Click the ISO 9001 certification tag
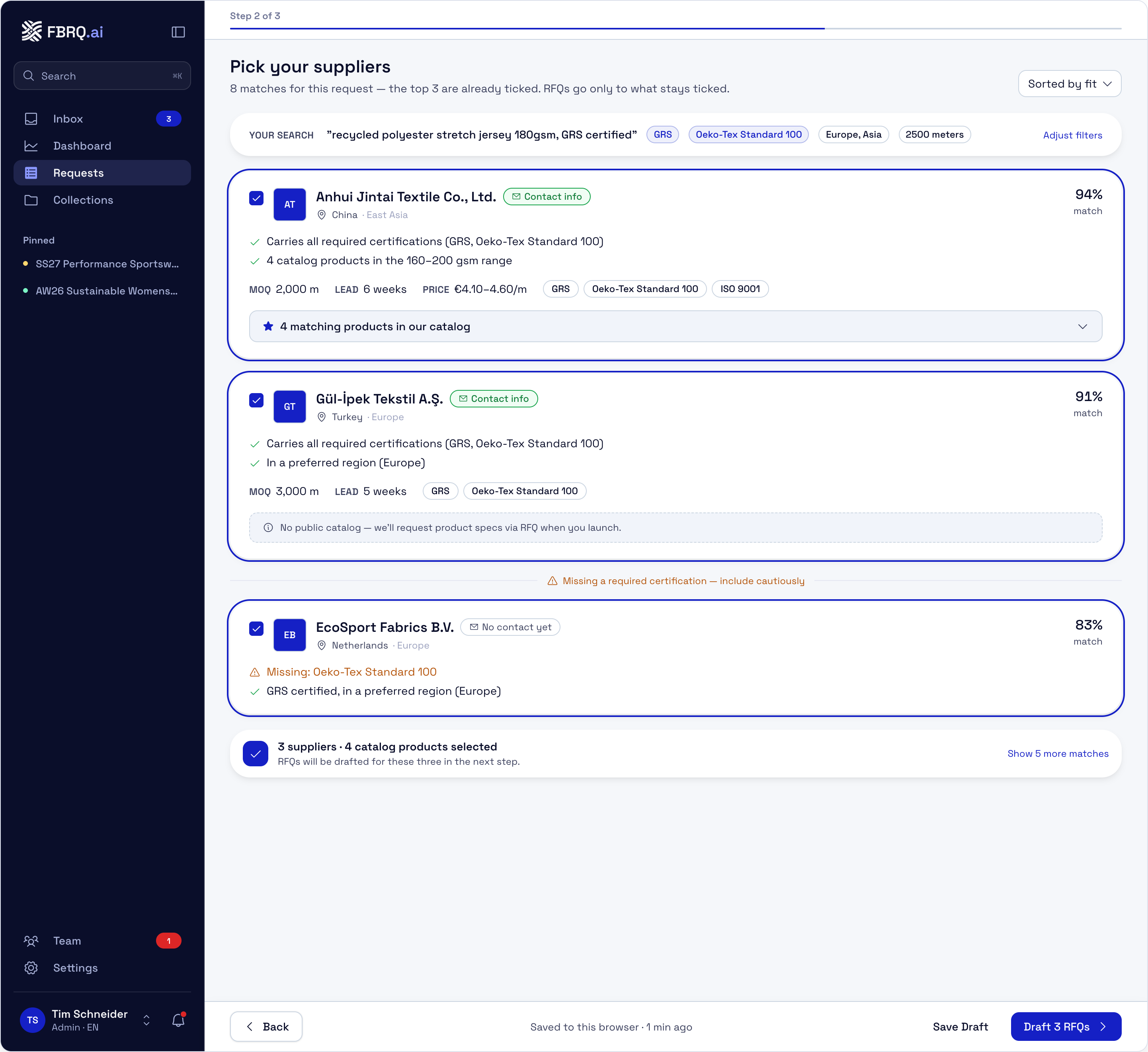 (x=740, y=288)
